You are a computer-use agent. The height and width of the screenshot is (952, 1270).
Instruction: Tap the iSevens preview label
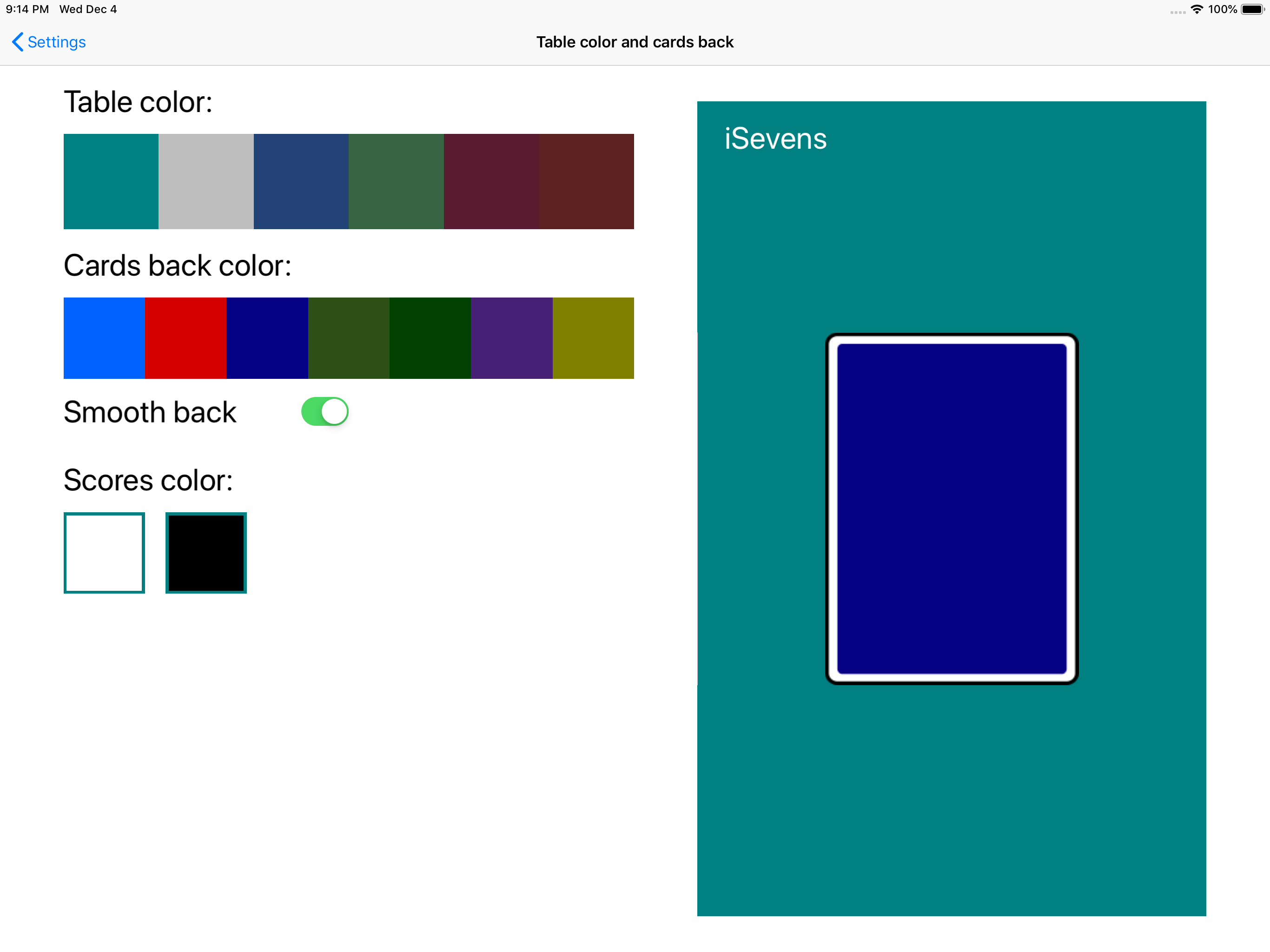[775, 139]
